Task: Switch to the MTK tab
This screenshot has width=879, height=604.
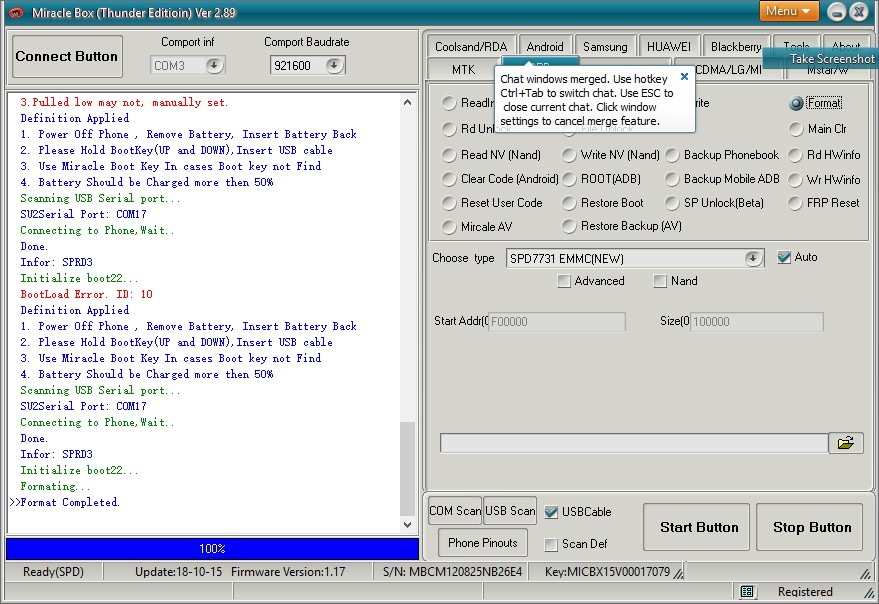Action: [x=464, y=70]
